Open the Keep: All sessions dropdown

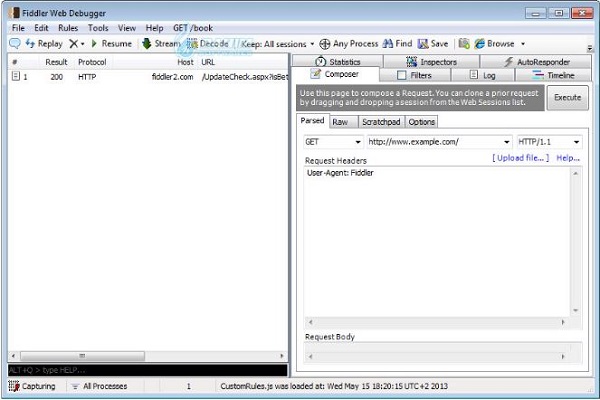[277, 44]
